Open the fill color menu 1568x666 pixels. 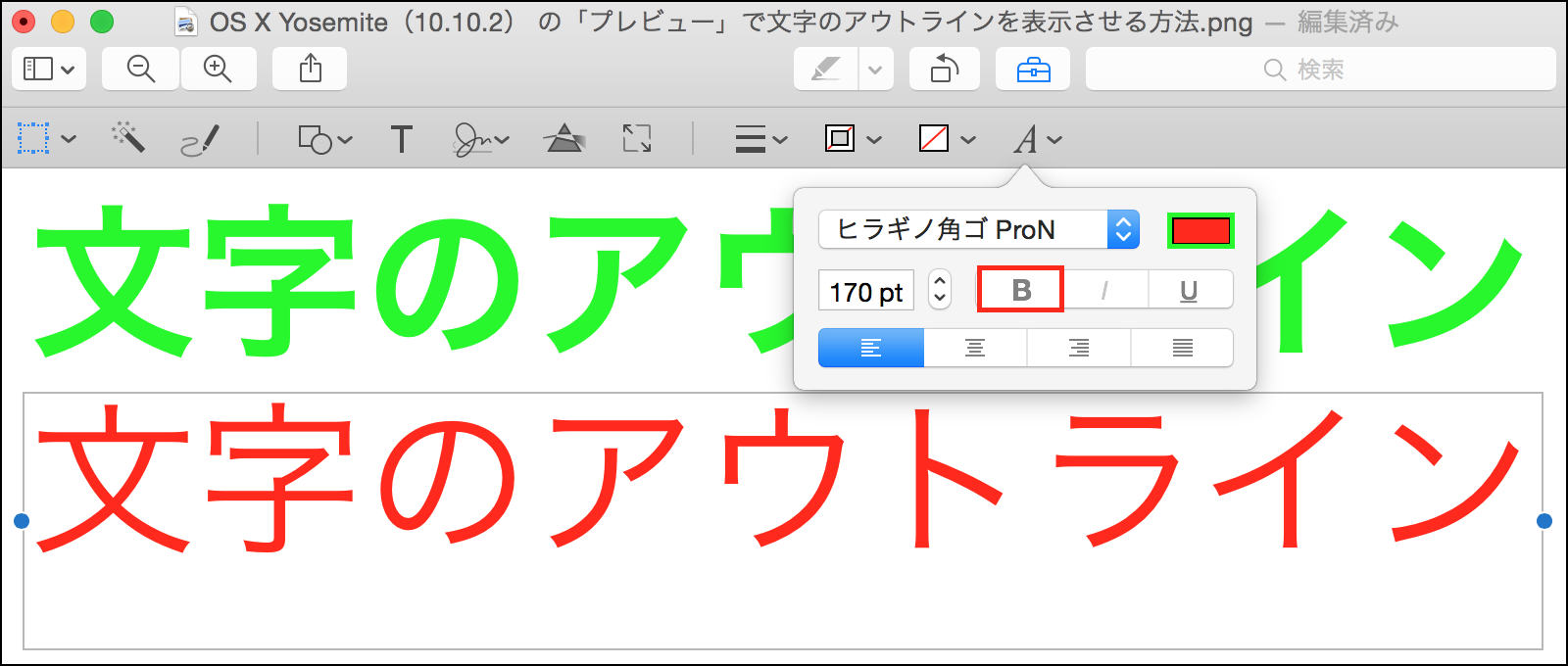947,139
